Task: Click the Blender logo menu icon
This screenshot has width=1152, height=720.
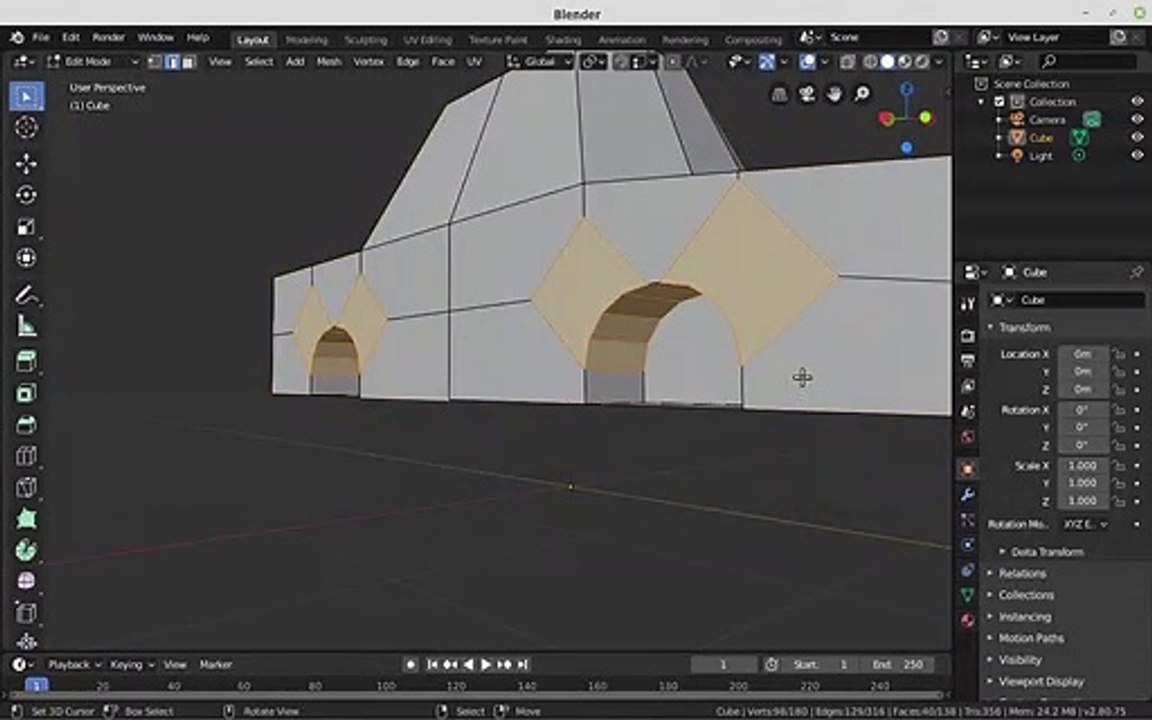Action: pyautogui.click(x=17, y=37)
